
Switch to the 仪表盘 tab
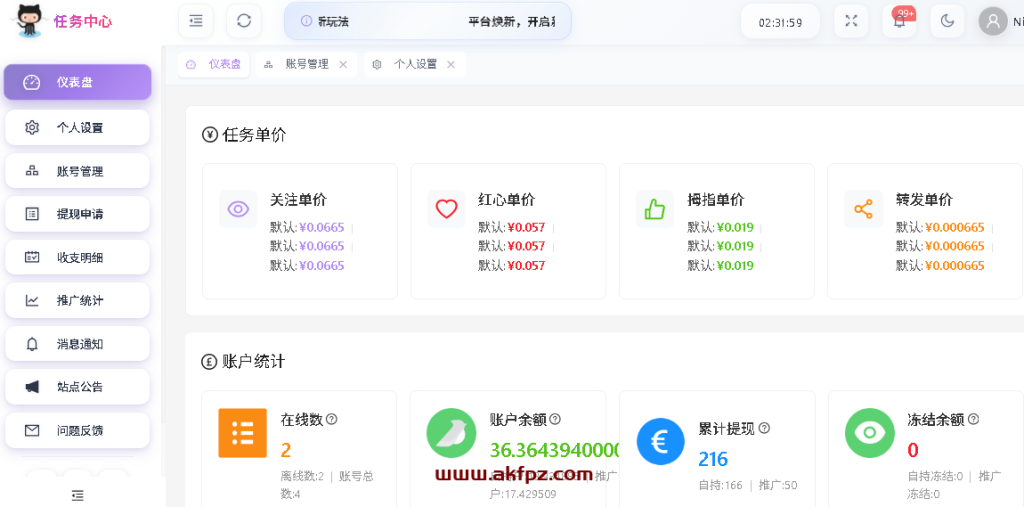coord(214,64)
